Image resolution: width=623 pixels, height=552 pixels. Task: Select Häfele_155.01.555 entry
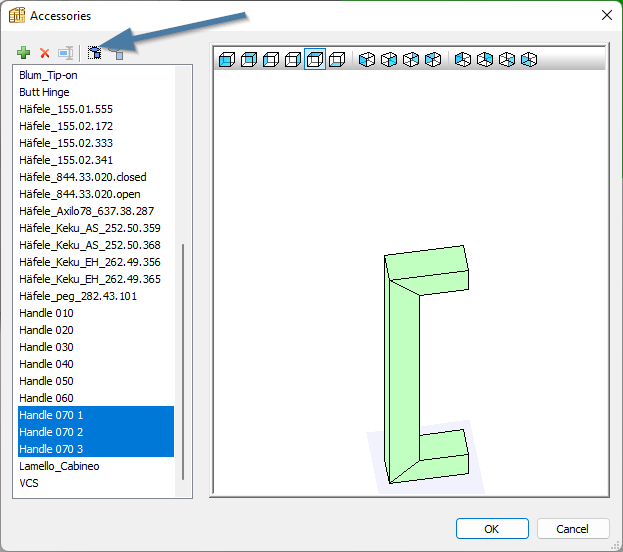pos(96,109)
